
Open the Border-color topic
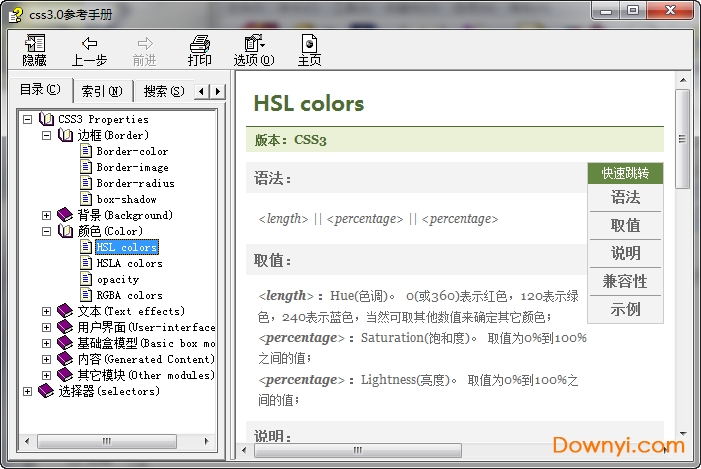click(x=132, y=152)
